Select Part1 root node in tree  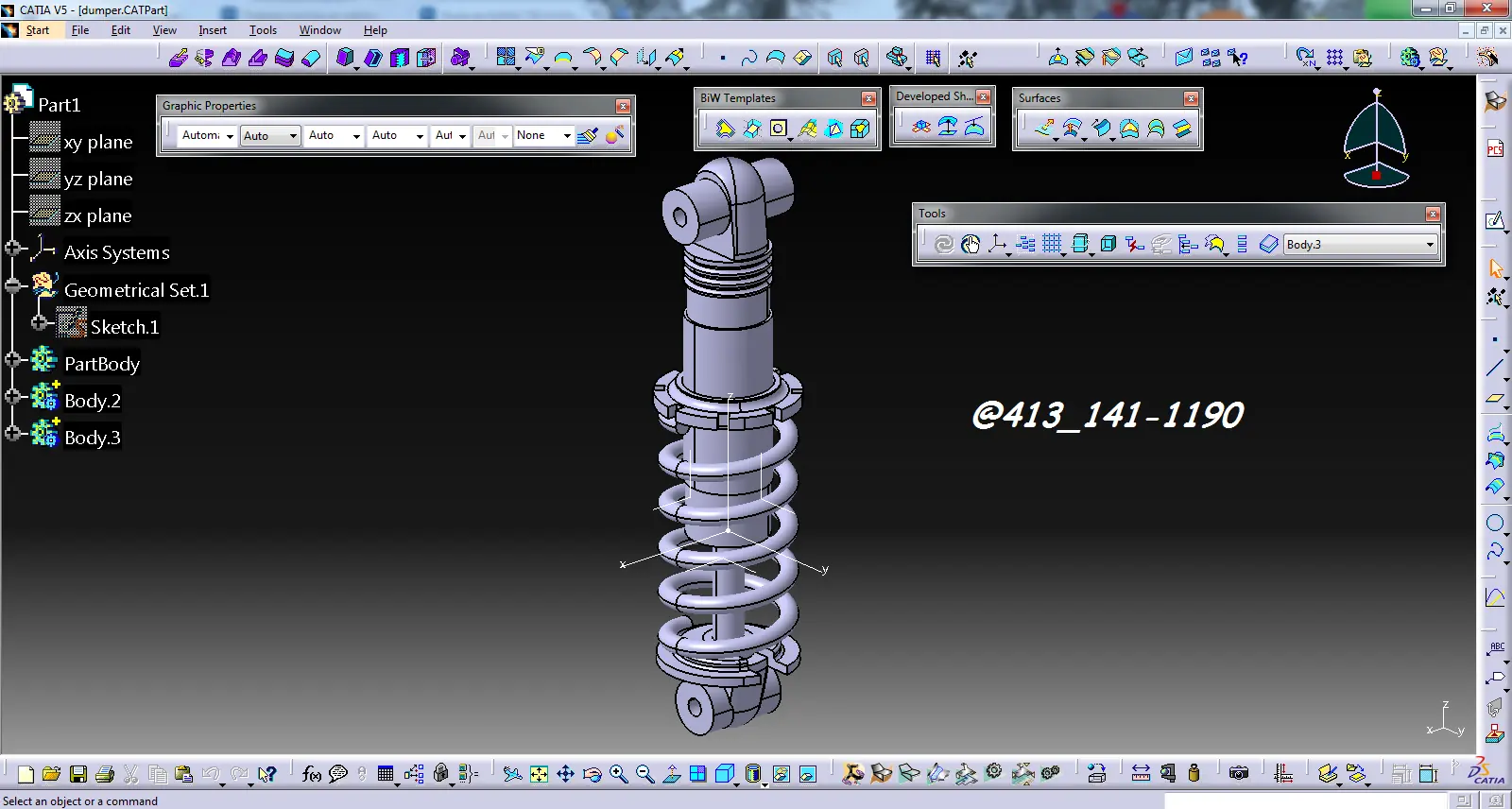[x=59, y=104]
